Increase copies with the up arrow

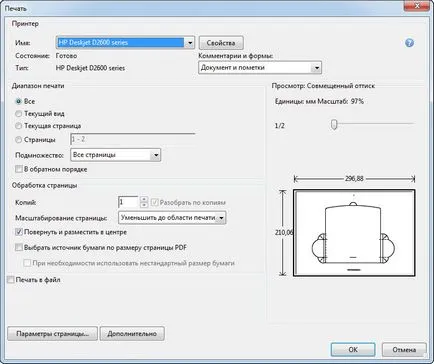pos(144,199)
